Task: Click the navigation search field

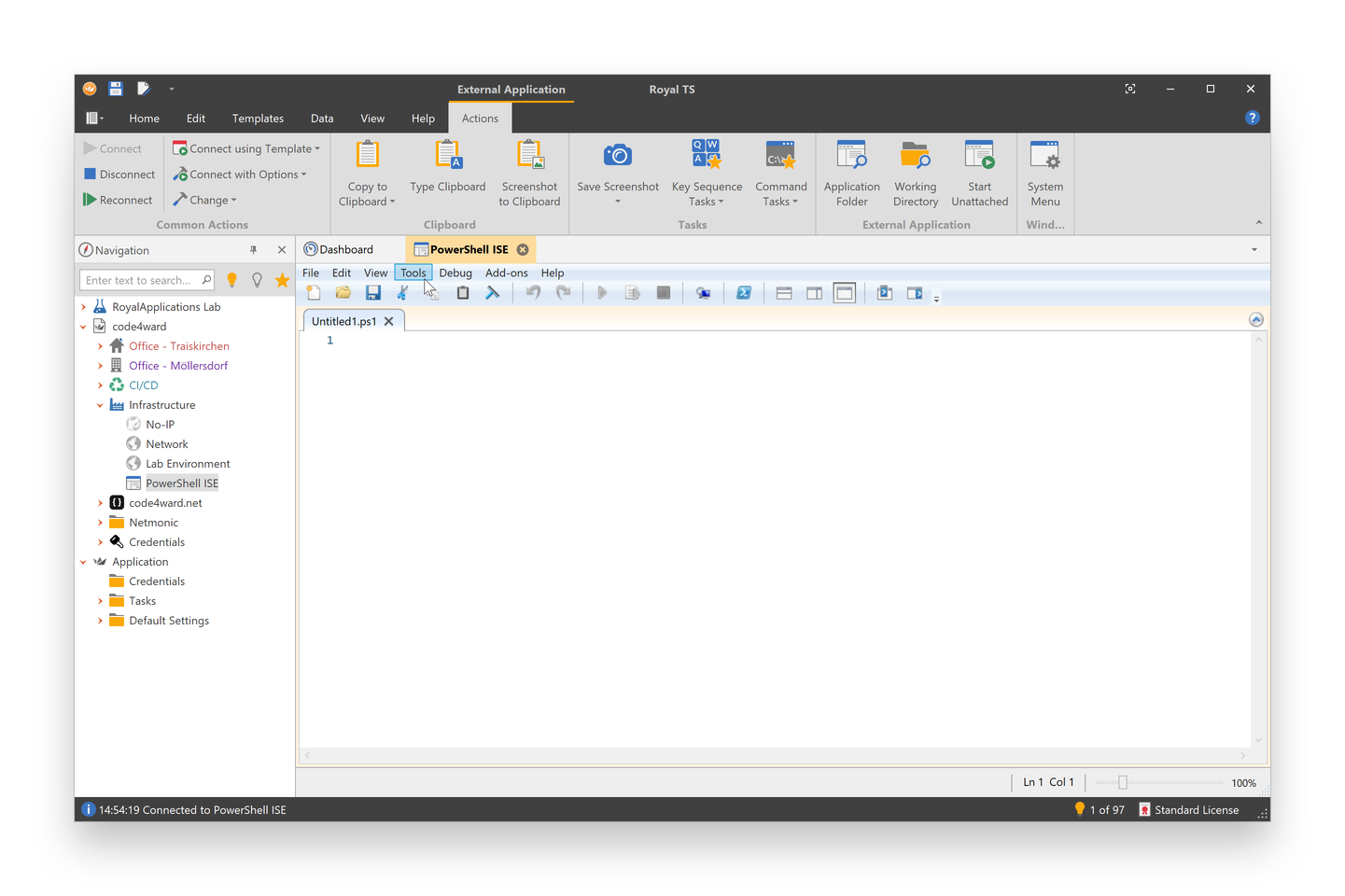Action: click(145, 279)
